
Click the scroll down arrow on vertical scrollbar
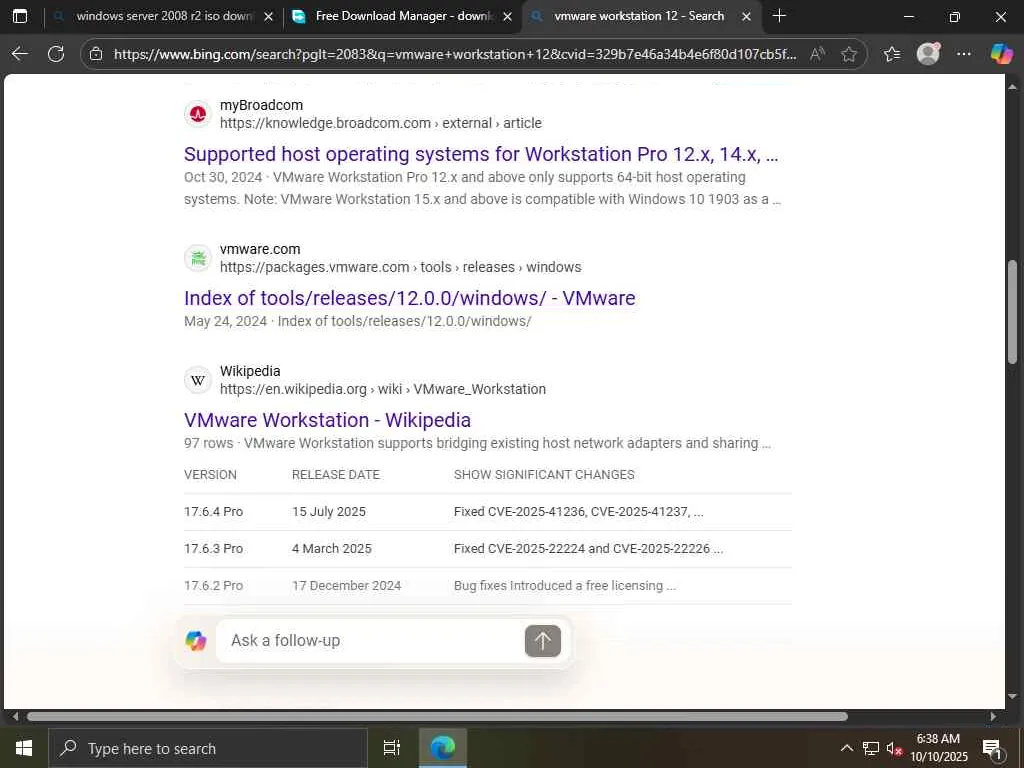(x=1012, y=696)
